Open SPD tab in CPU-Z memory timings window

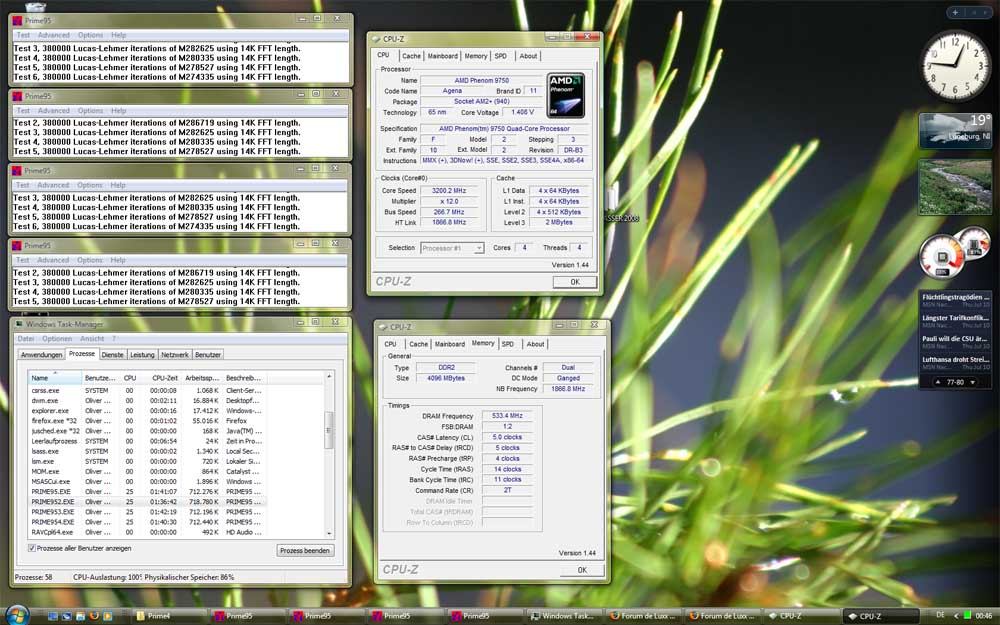(508, 344)
